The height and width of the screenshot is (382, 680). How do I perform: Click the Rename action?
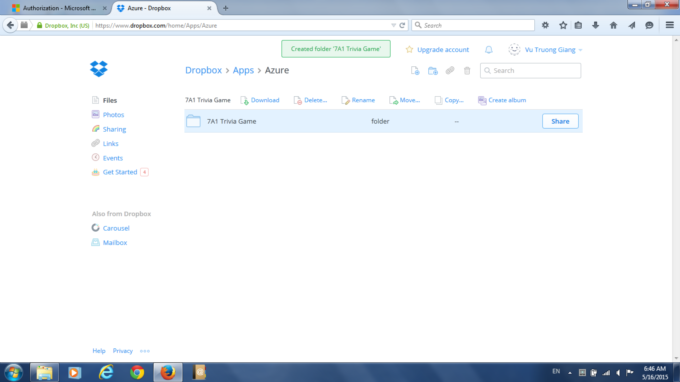[358, 100]
